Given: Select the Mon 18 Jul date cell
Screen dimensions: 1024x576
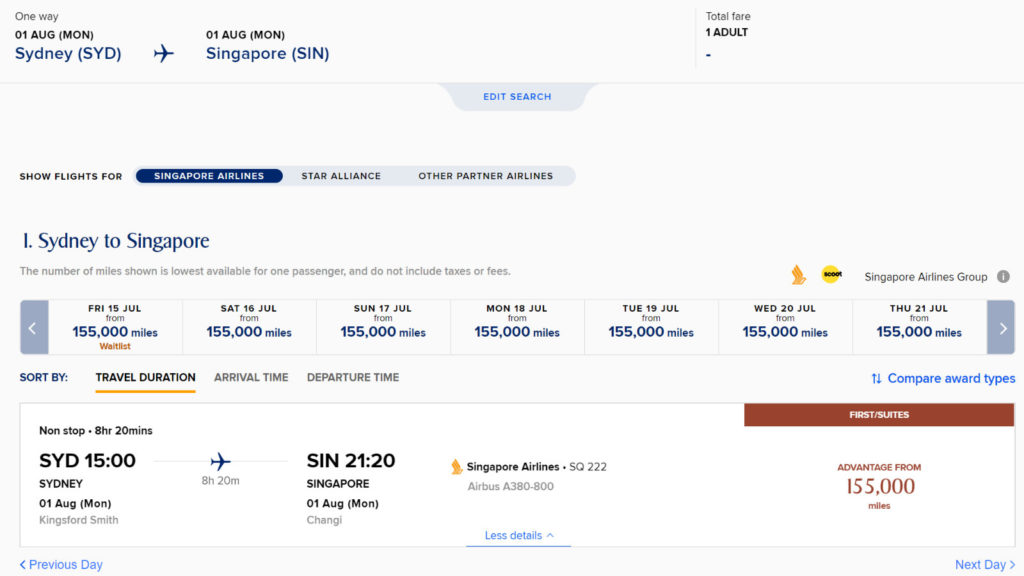Looking at the screenshot, I should pyautogui.click(x=517, y=327).
